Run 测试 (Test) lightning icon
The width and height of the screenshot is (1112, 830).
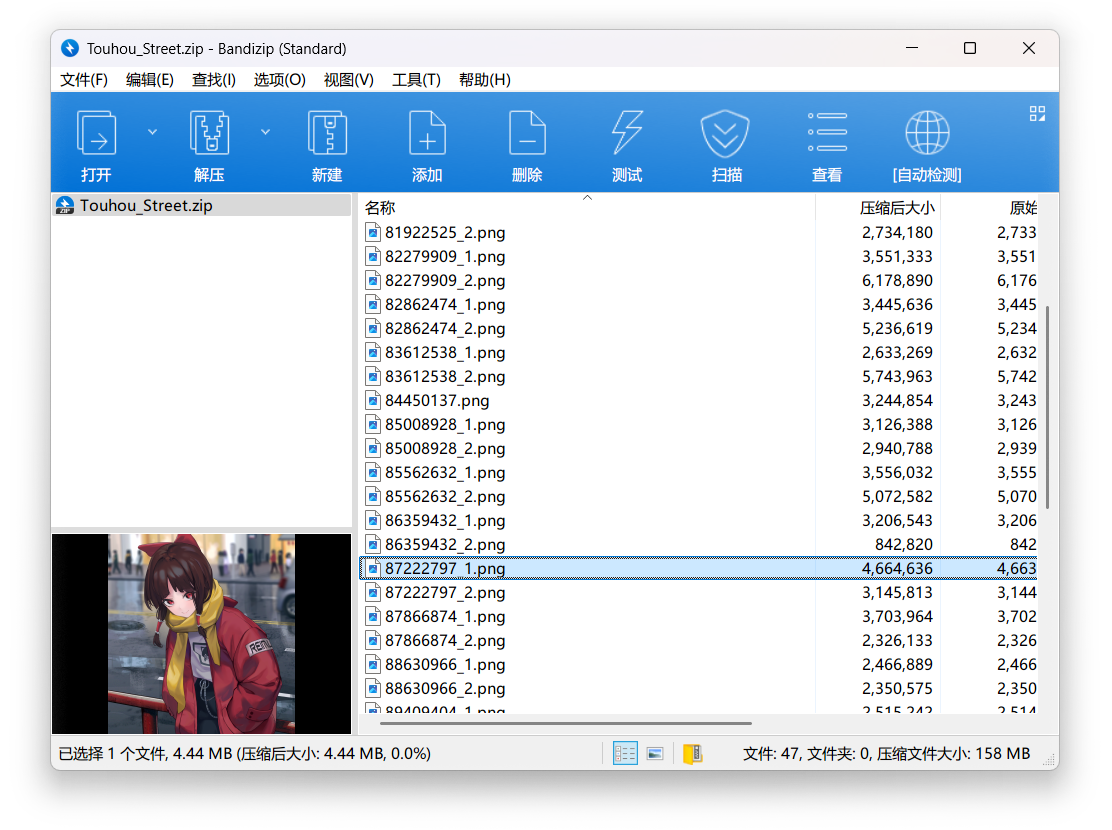click(x=627, y=135)
